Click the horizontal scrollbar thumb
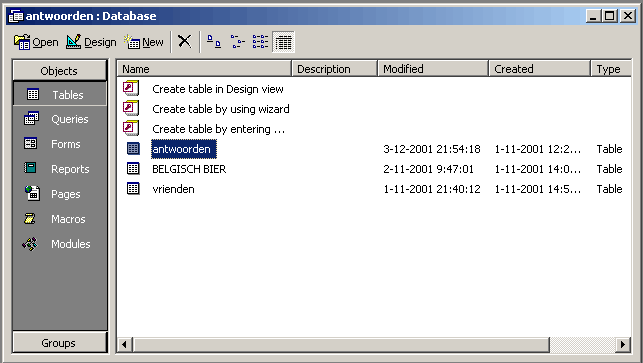Image resolution: width=643 pixels, height=363 pixels. tap(341, 344)
